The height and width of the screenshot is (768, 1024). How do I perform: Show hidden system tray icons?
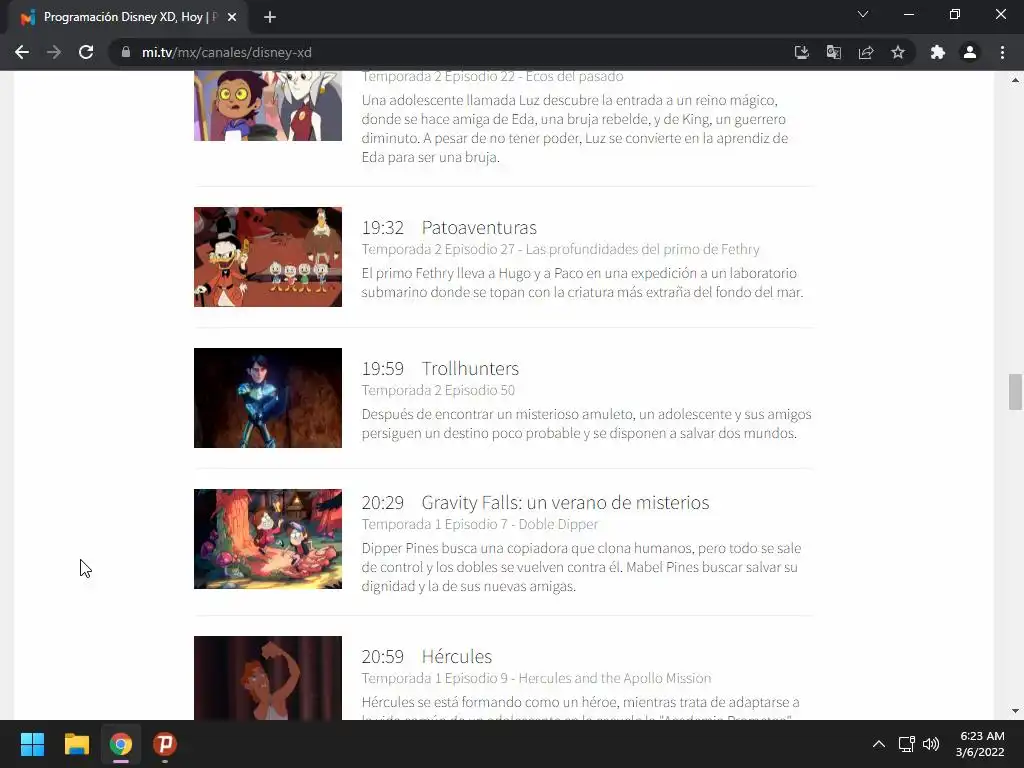[879, 744]
